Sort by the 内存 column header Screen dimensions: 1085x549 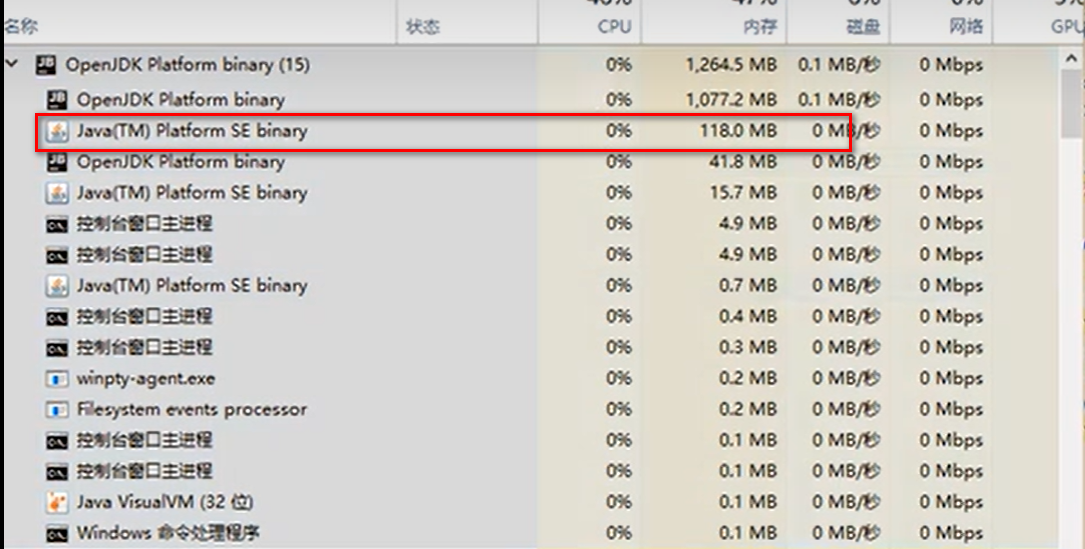click(x=760, y=27)
